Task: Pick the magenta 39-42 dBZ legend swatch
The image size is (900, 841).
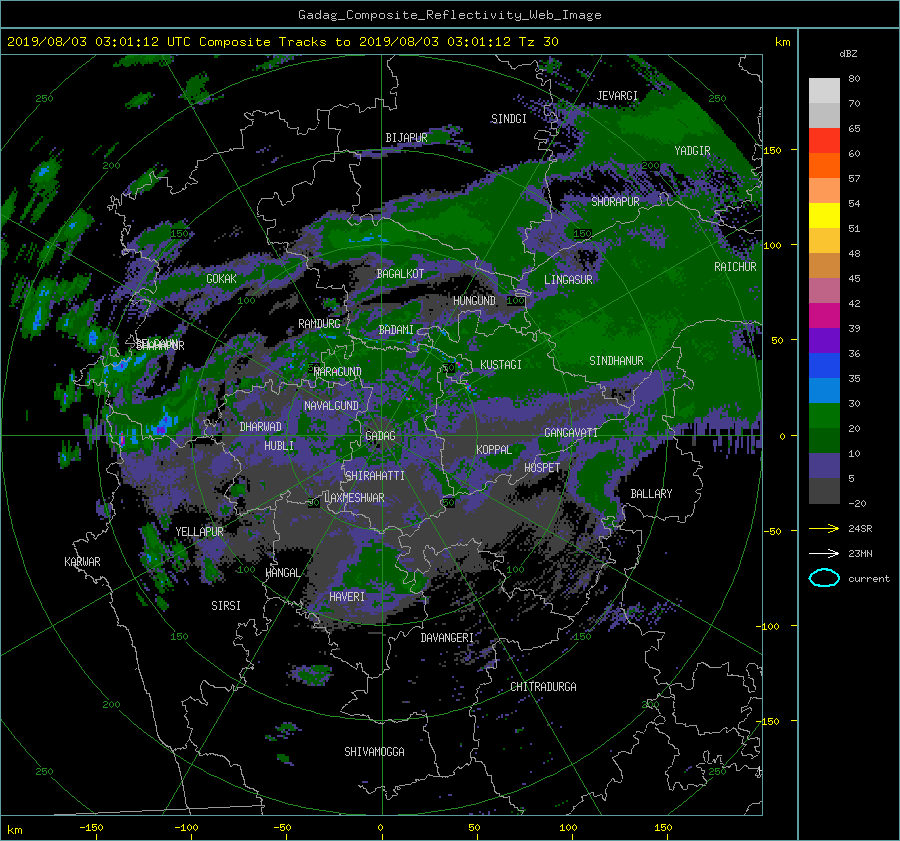Action: (824, 316)
